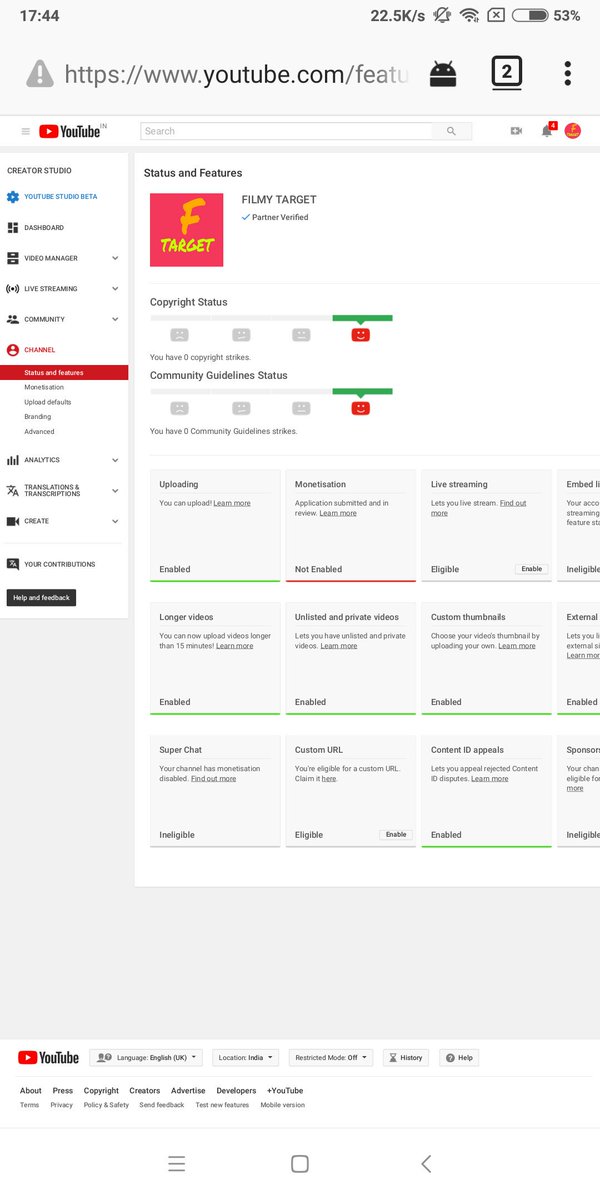This screenshot has height=1200, width=600.
Task: Click the YouTube logo in header
Action: tap(70, 131)
